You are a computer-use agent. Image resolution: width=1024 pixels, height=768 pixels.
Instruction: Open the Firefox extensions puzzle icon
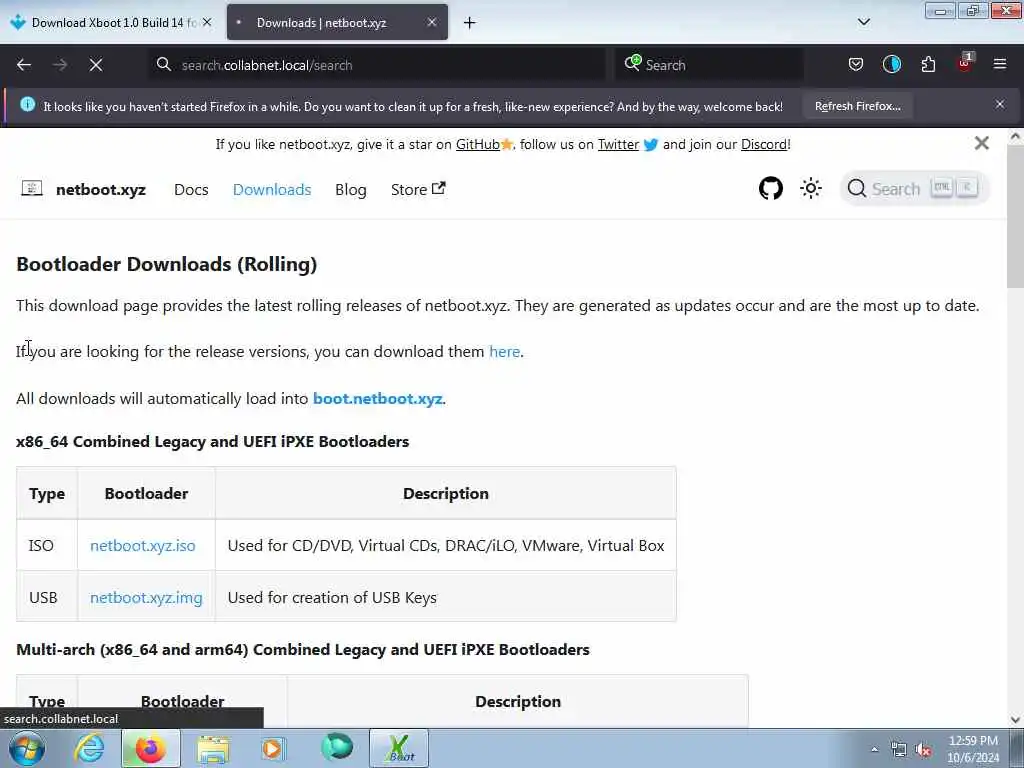tap(928, 64)
